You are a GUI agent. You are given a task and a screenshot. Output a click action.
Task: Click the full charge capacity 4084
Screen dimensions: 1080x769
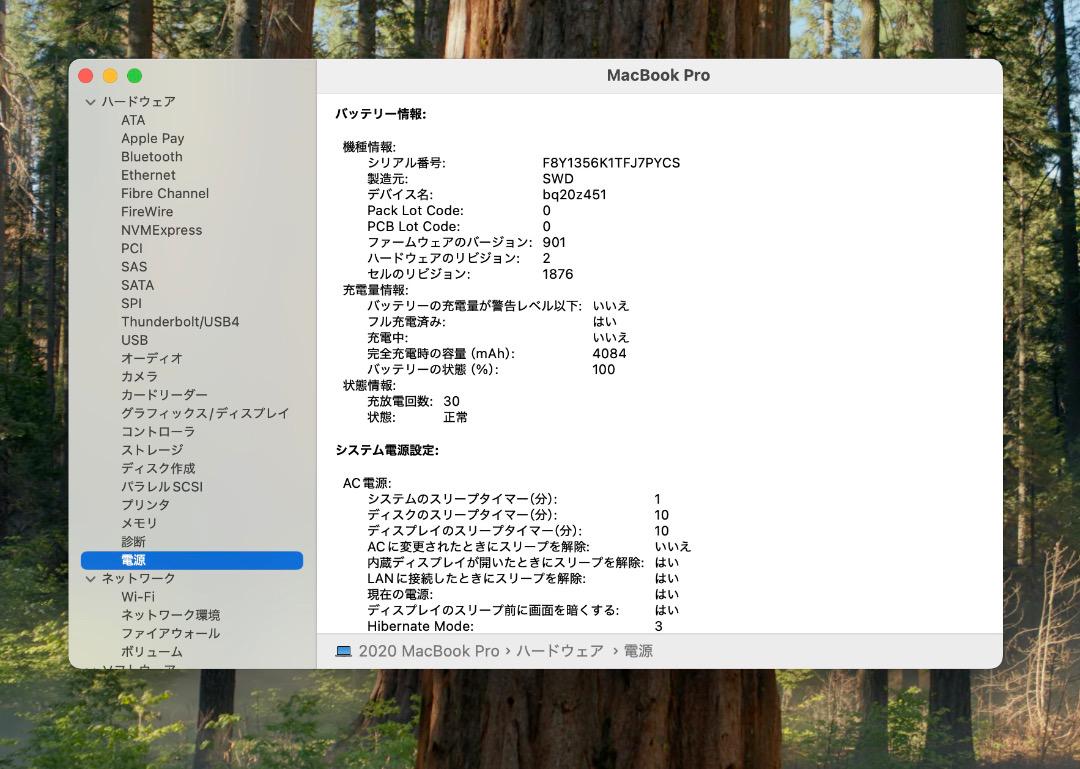(x=609, y=353)
